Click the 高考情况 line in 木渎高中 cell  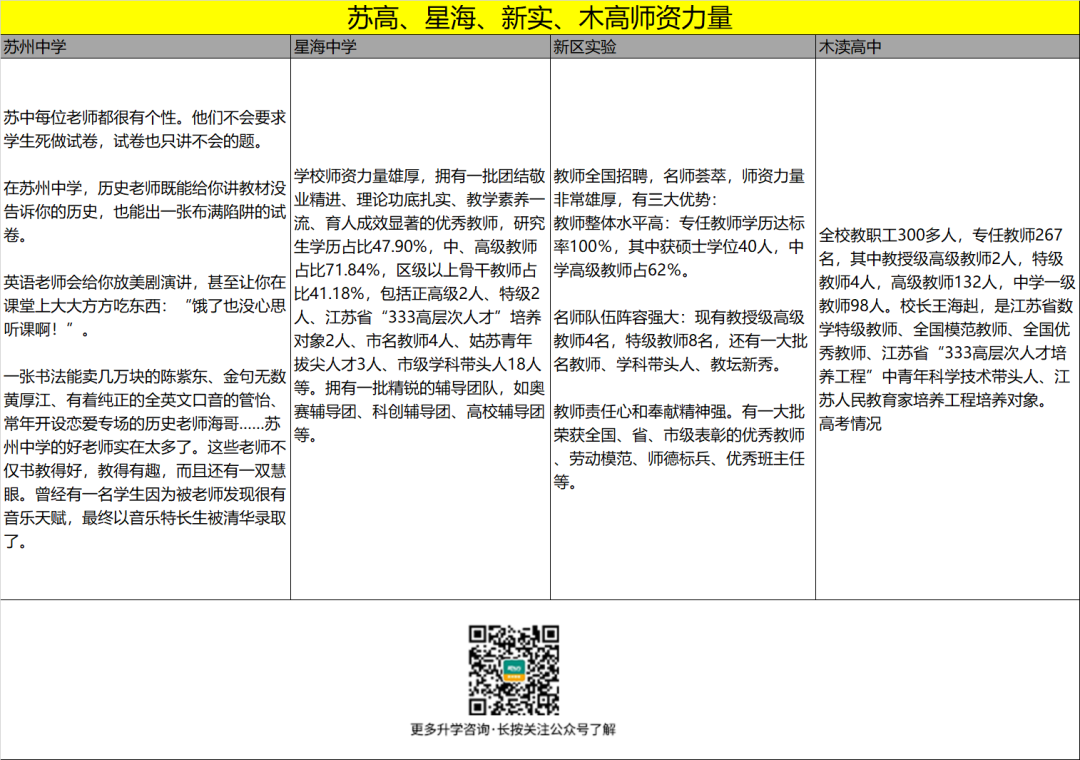850,423
